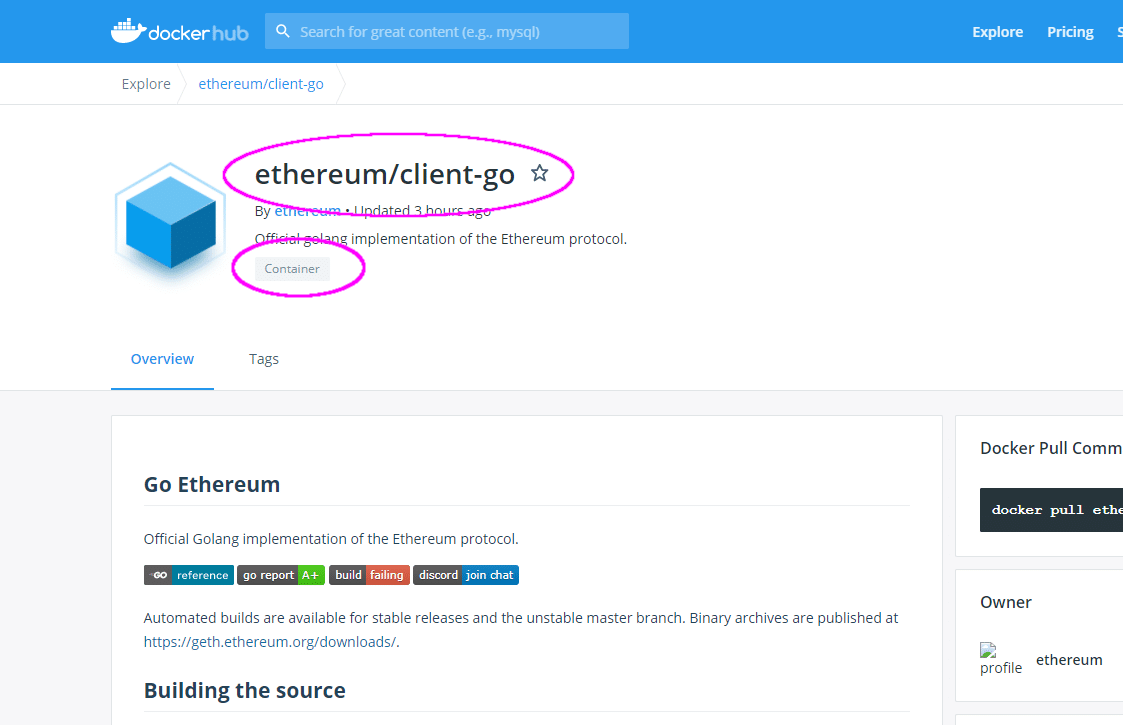Image resolution: width=1123 pixels, height=725 pixels.
Task: Click the ethereum/client-go breadcrumb
Action: [x=260, y=83]
